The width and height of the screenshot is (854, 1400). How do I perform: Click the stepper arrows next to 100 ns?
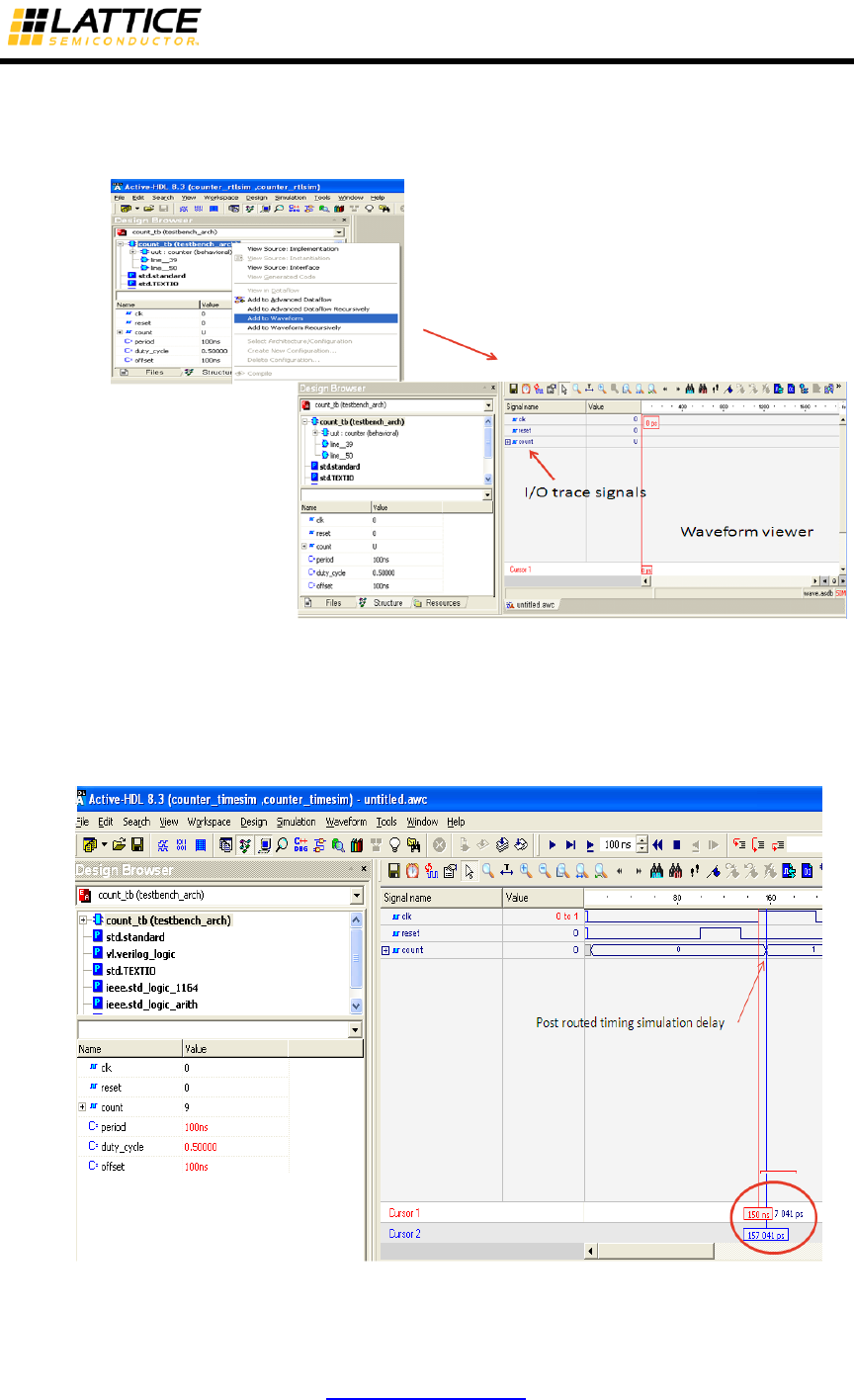(x=642, y=845)
